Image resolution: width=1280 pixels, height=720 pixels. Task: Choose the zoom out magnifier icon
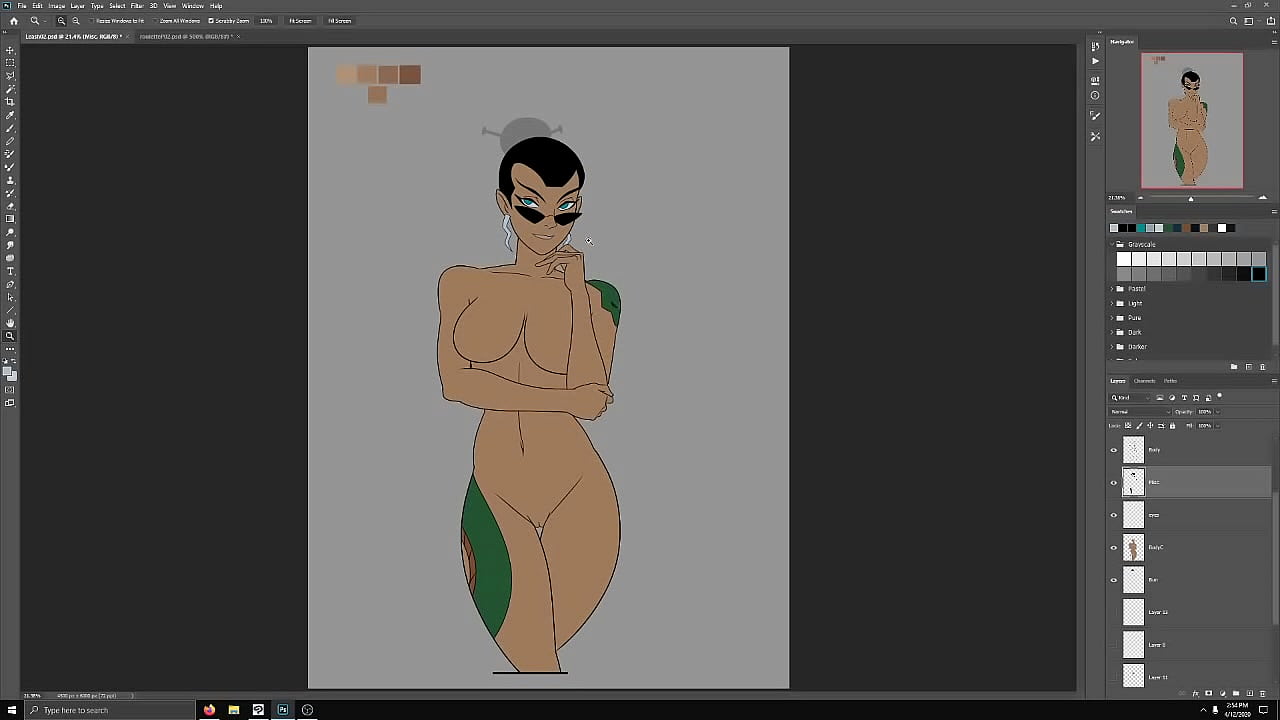76,21
